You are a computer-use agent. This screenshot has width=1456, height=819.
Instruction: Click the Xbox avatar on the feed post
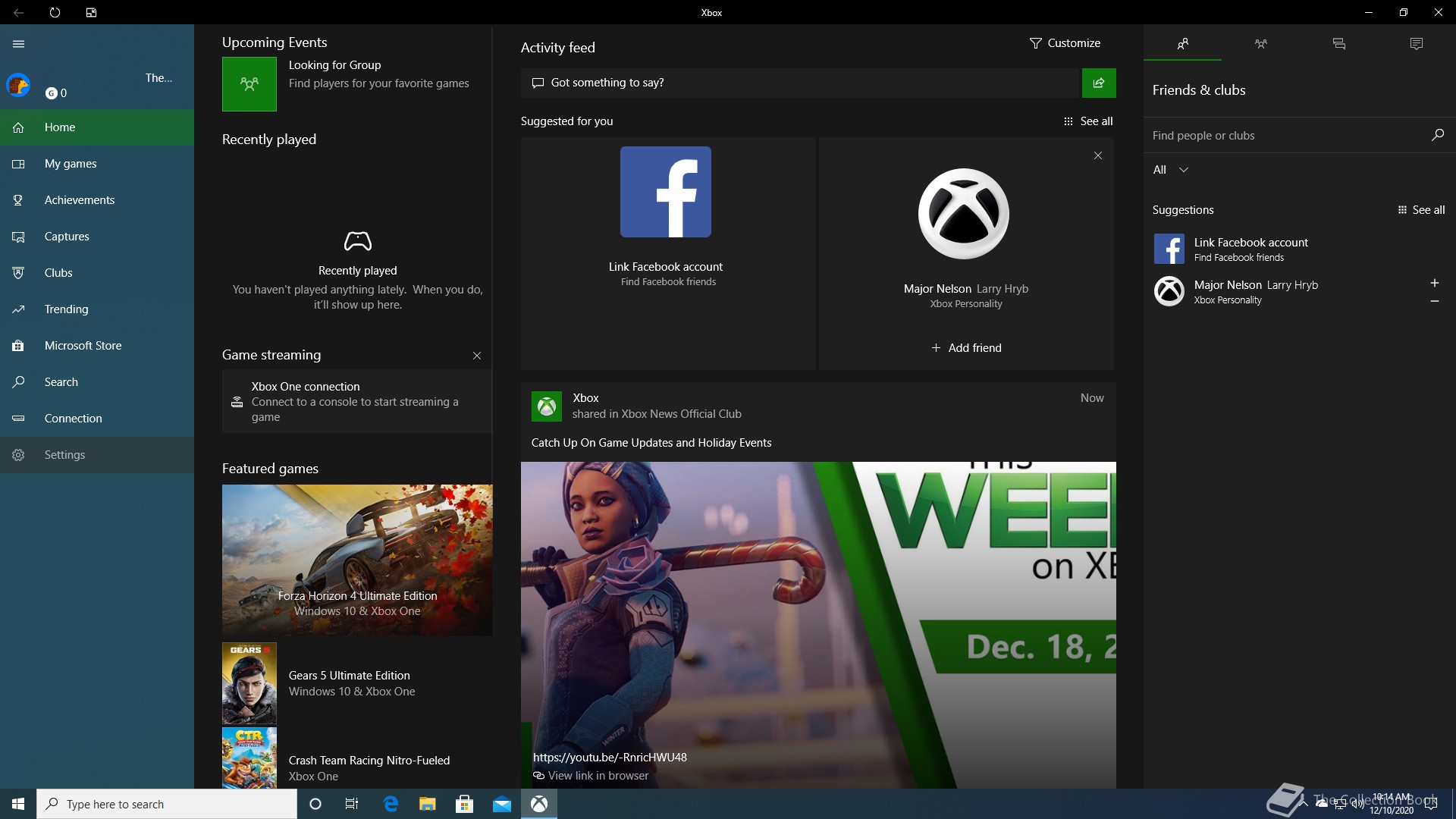click(x=547, y=406)
